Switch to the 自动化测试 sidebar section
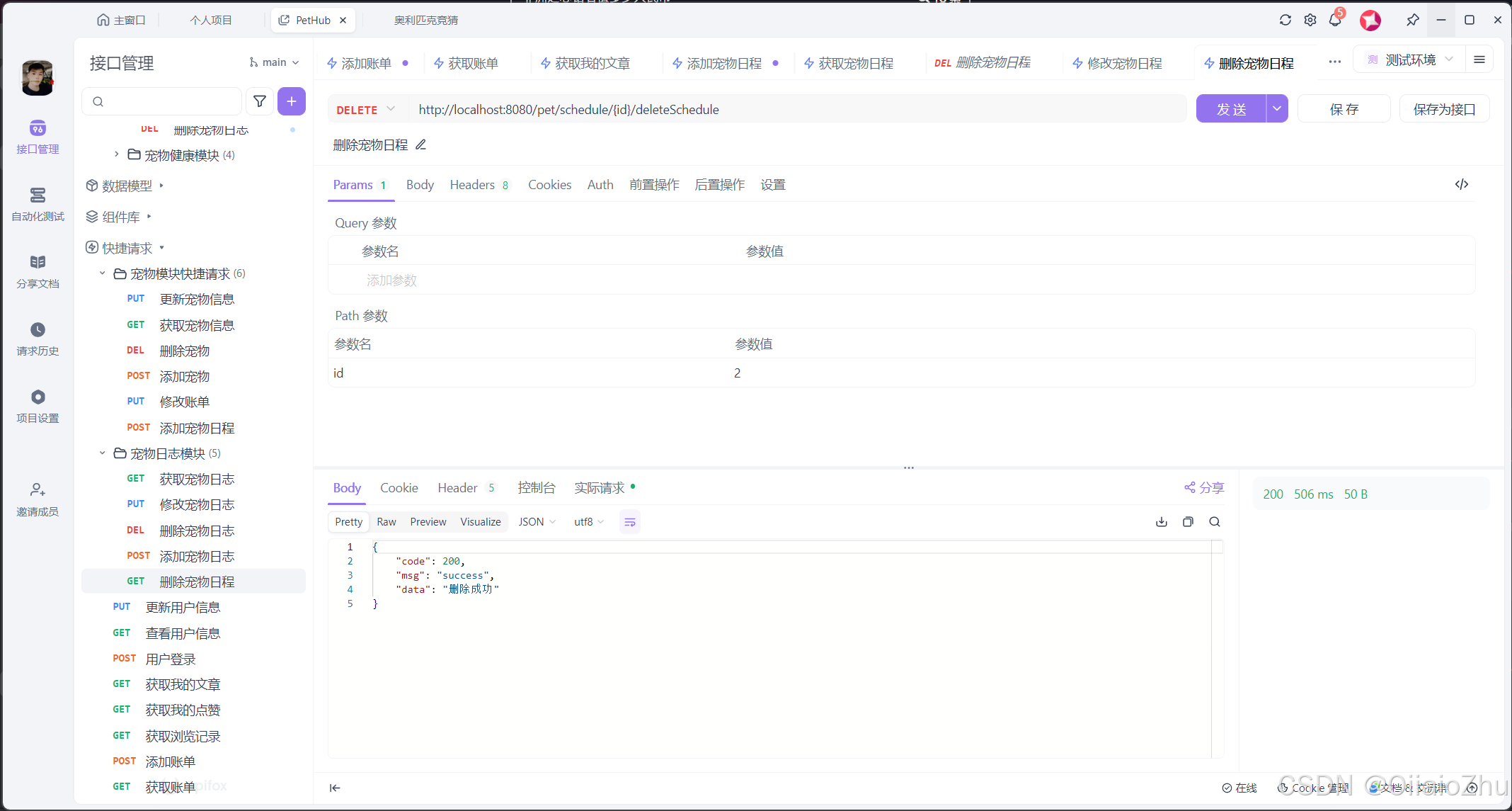 [x=38, y=205]
